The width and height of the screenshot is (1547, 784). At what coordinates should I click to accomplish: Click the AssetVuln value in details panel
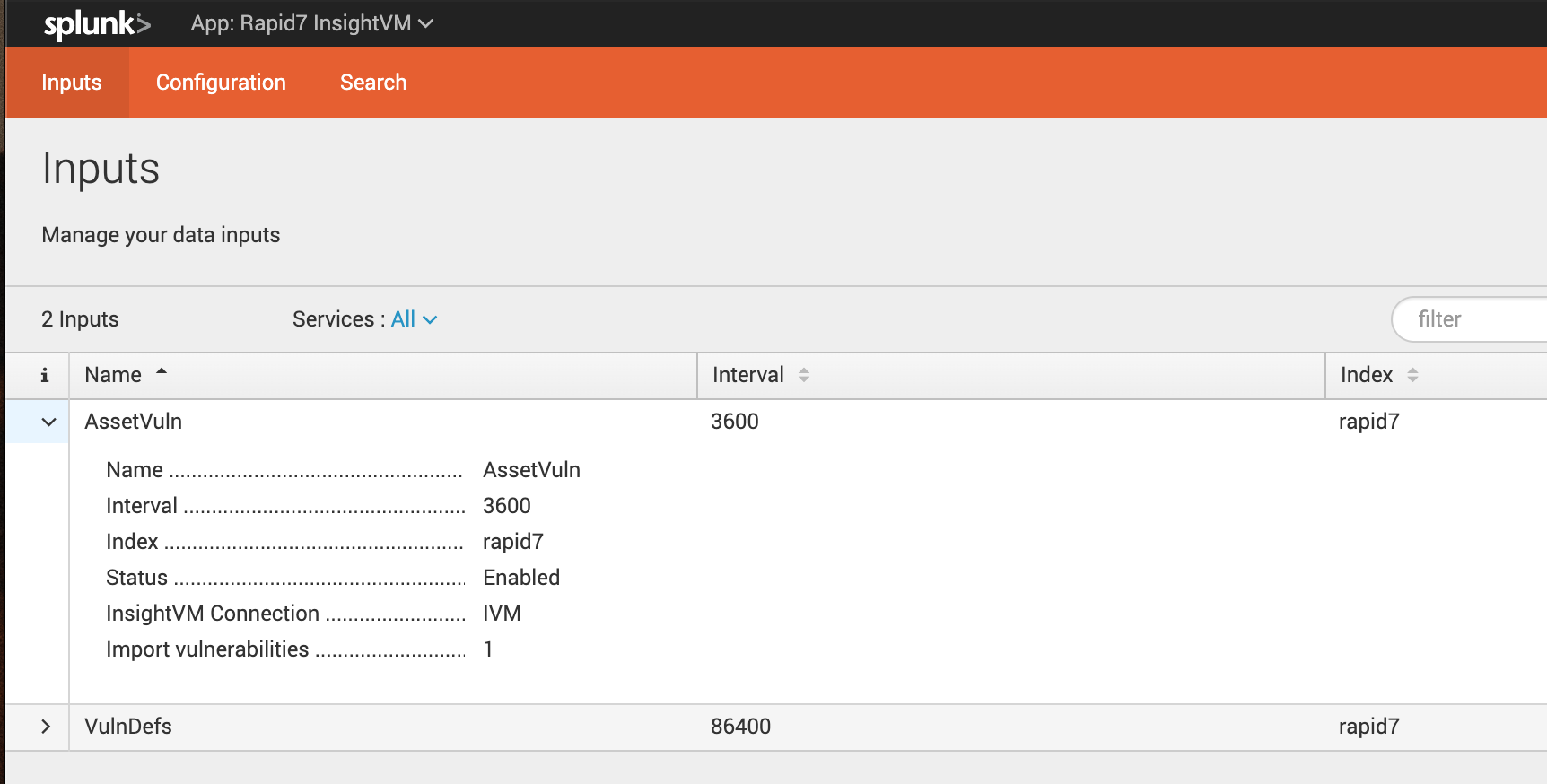[532, 470]
